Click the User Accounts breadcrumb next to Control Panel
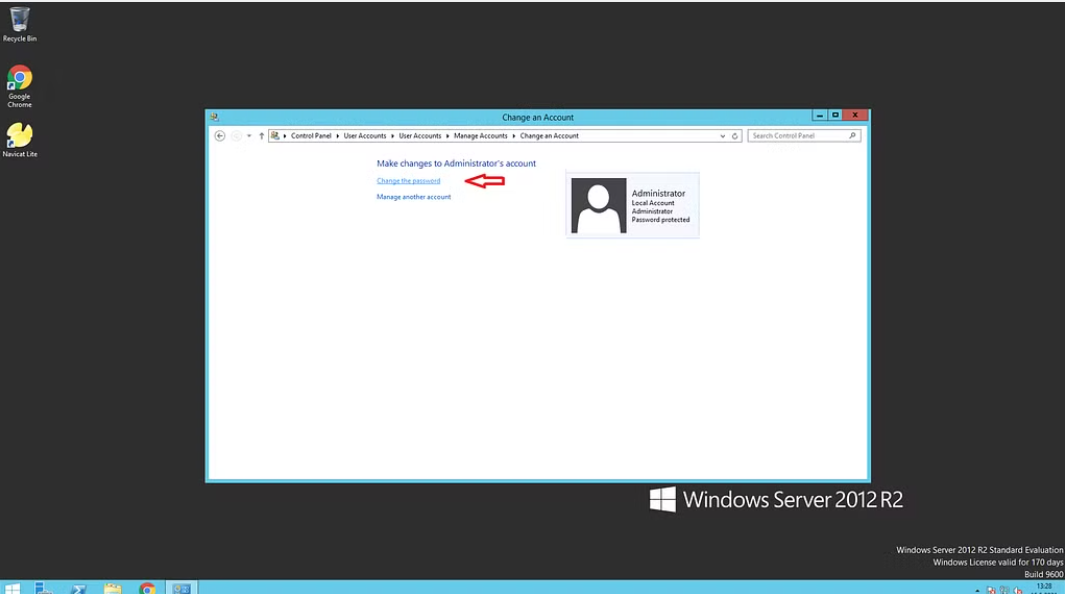 (365, 136)
